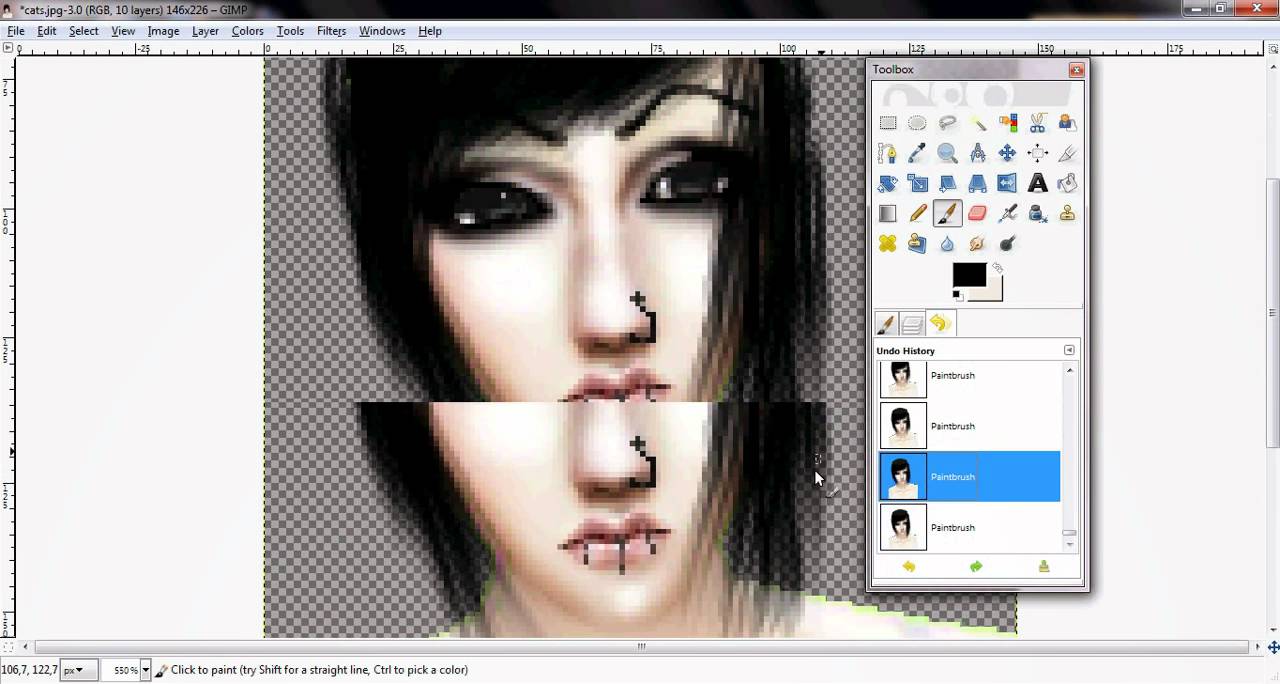Activate the Text tool
Image resolution: width=1280 pixels, height=684 pixels.
[x=1037, y=183]
